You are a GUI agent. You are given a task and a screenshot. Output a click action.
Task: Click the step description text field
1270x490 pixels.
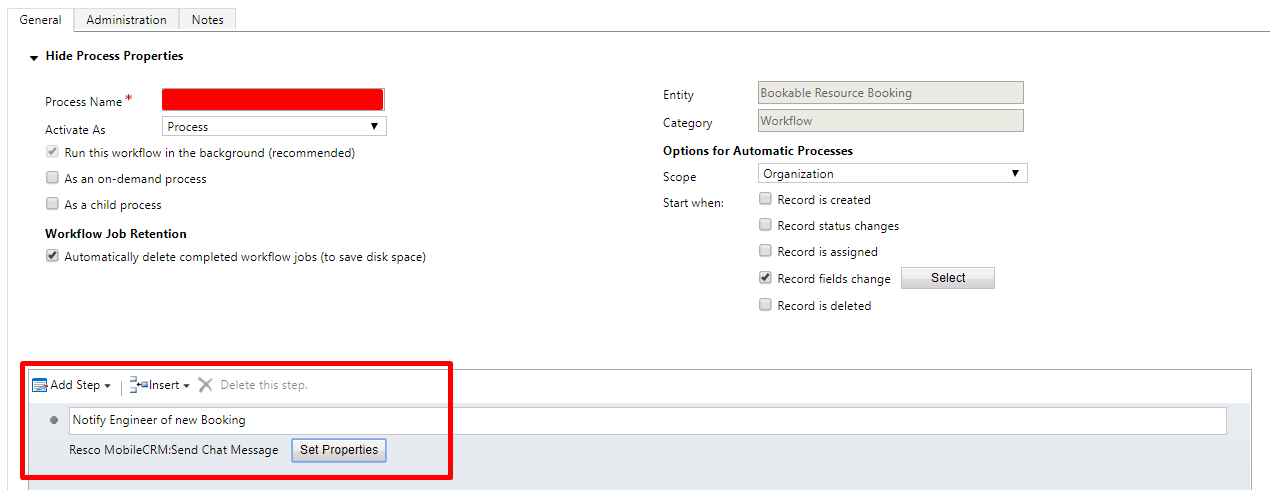[x=647, y=420]
